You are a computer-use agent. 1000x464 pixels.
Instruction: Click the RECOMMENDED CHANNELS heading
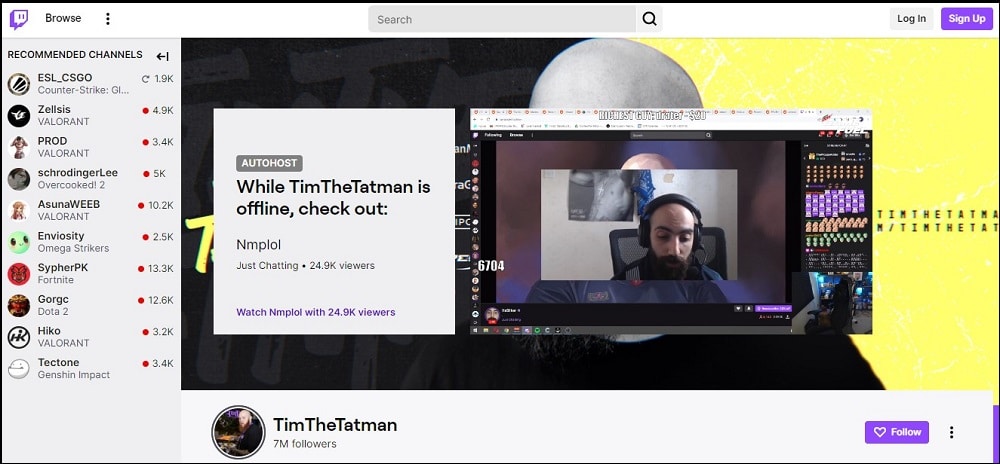pyautogui.click(x=75, y=55)
